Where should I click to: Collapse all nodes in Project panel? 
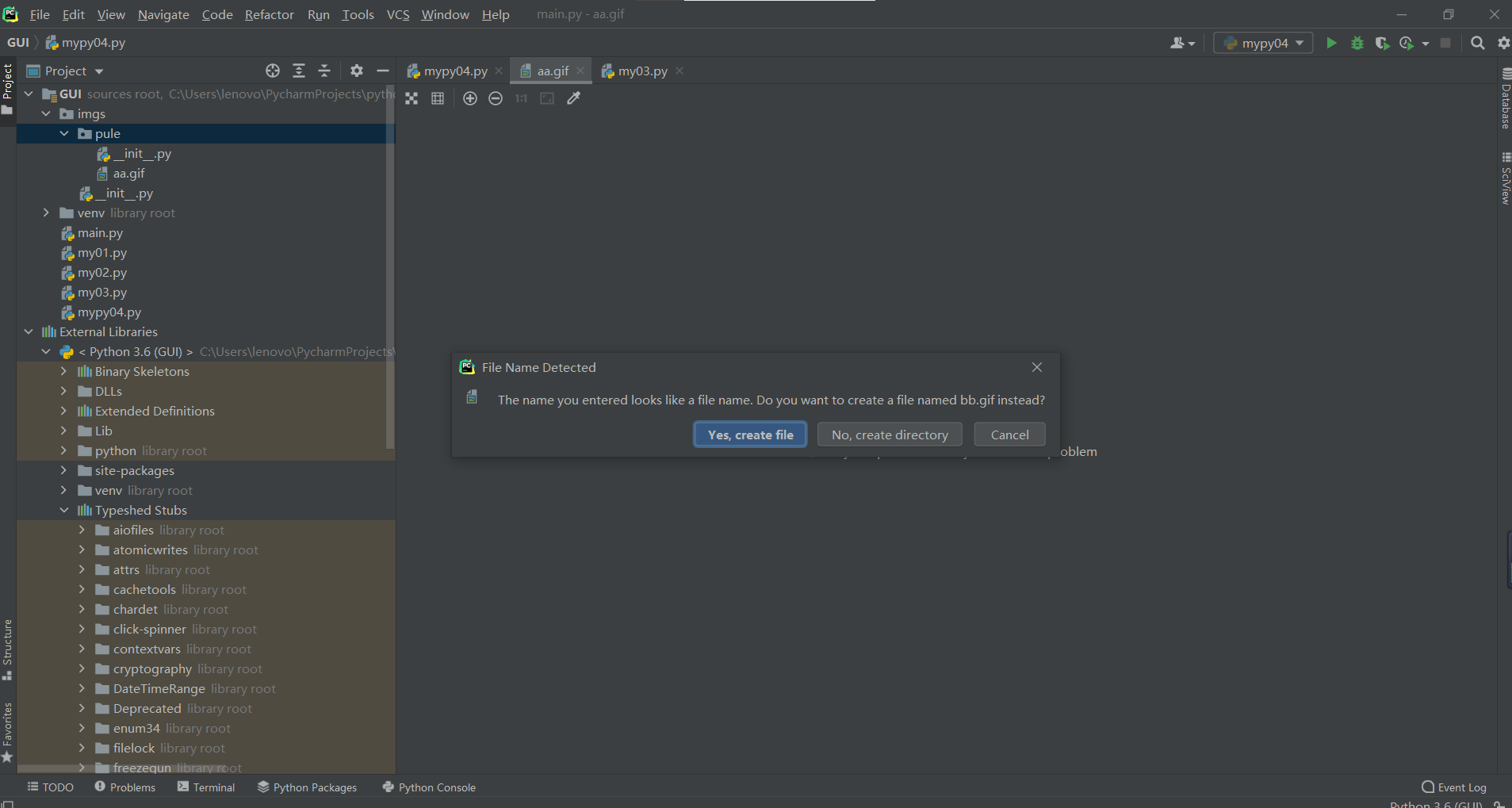(324, 71)
